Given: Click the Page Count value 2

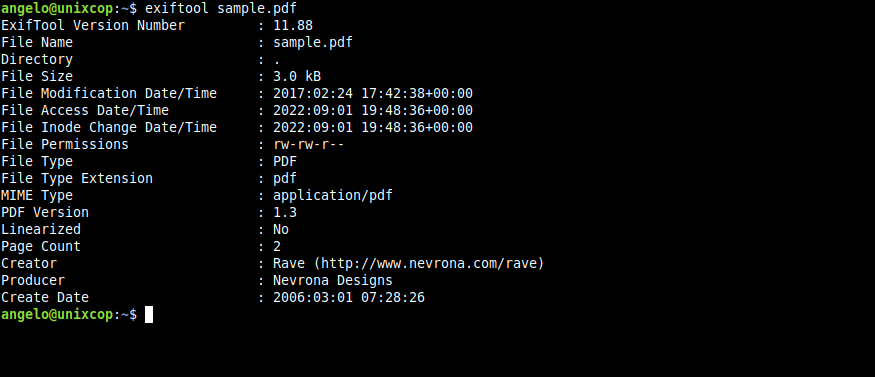Looking at the screenshot, I should (277, 246).
